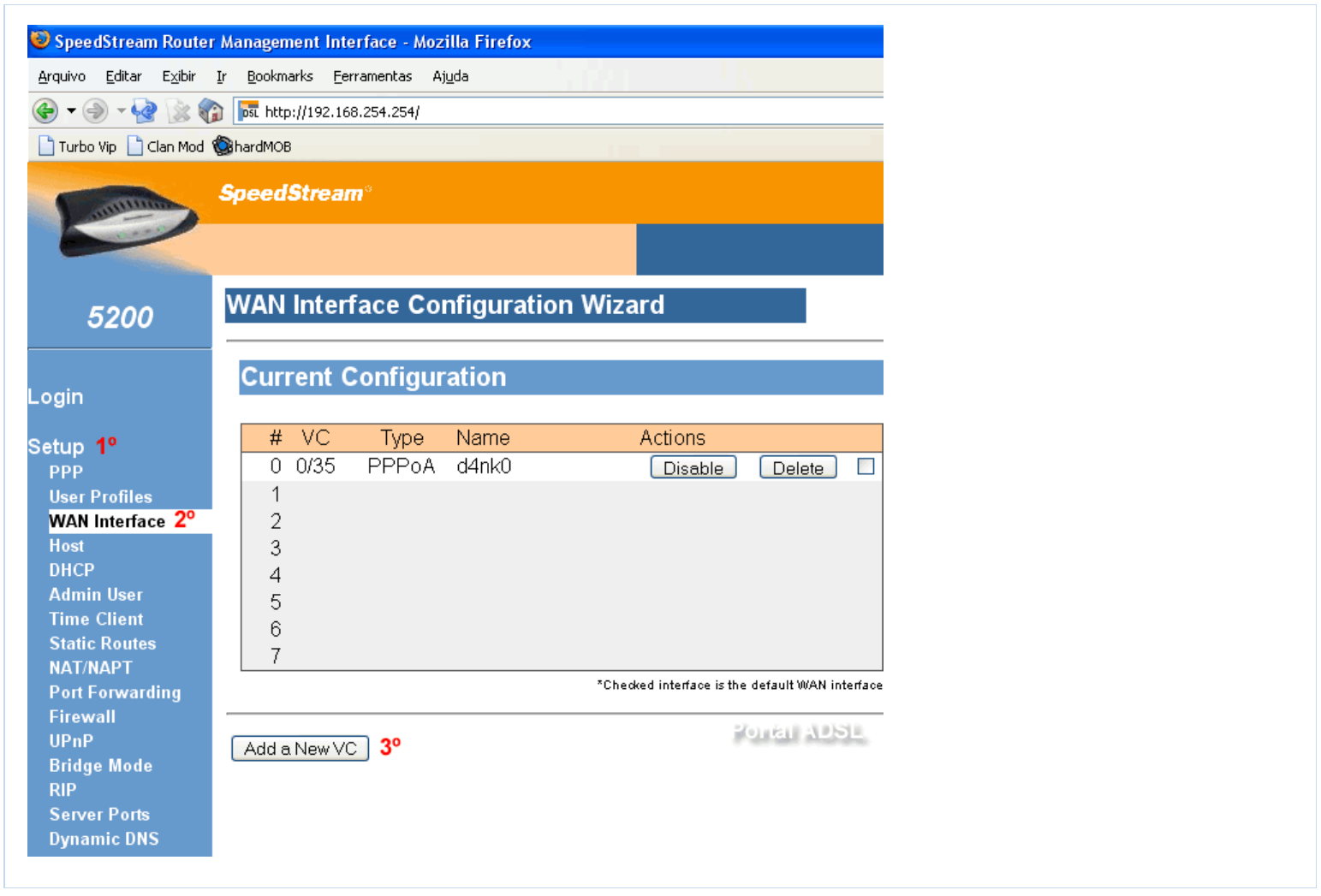This screenshot has width=1321, height=896.
Task: Click the Add a New VC button
Action: pos(300,748)
